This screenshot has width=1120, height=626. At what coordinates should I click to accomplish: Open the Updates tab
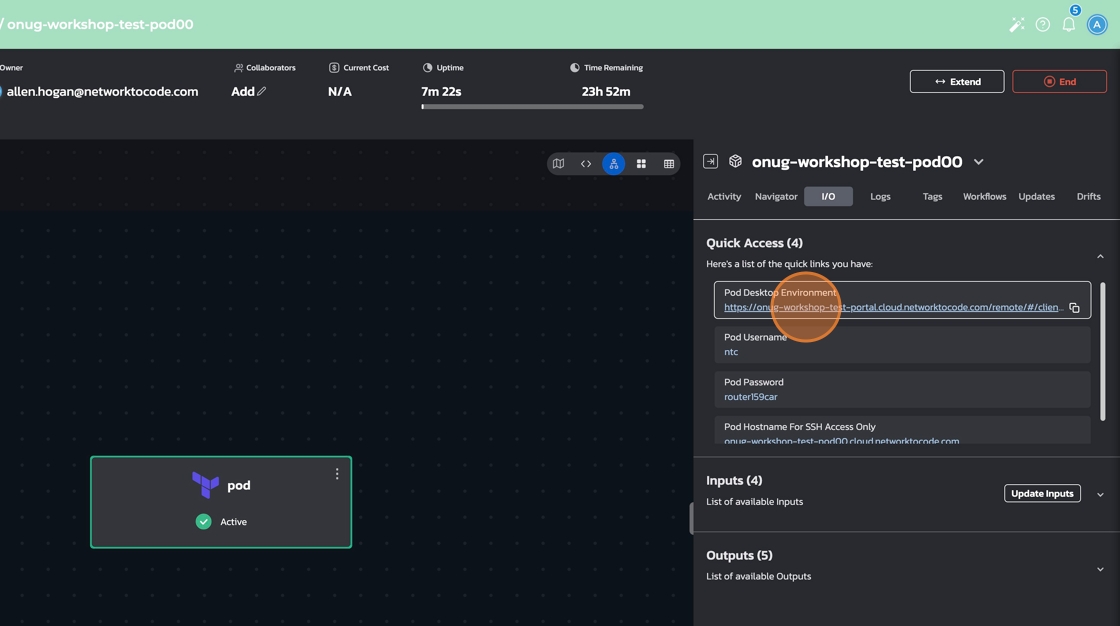click(1036, 197)
